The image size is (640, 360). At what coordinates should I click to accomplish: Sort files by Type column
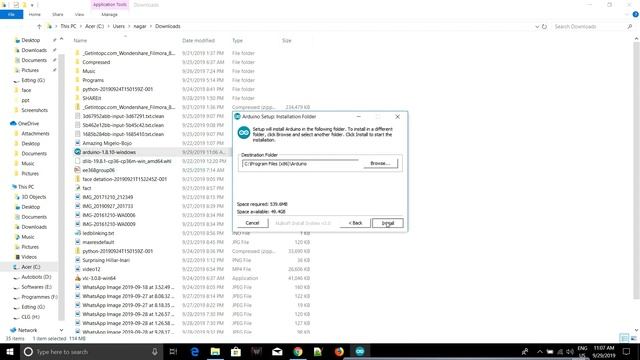click(238, 40)
